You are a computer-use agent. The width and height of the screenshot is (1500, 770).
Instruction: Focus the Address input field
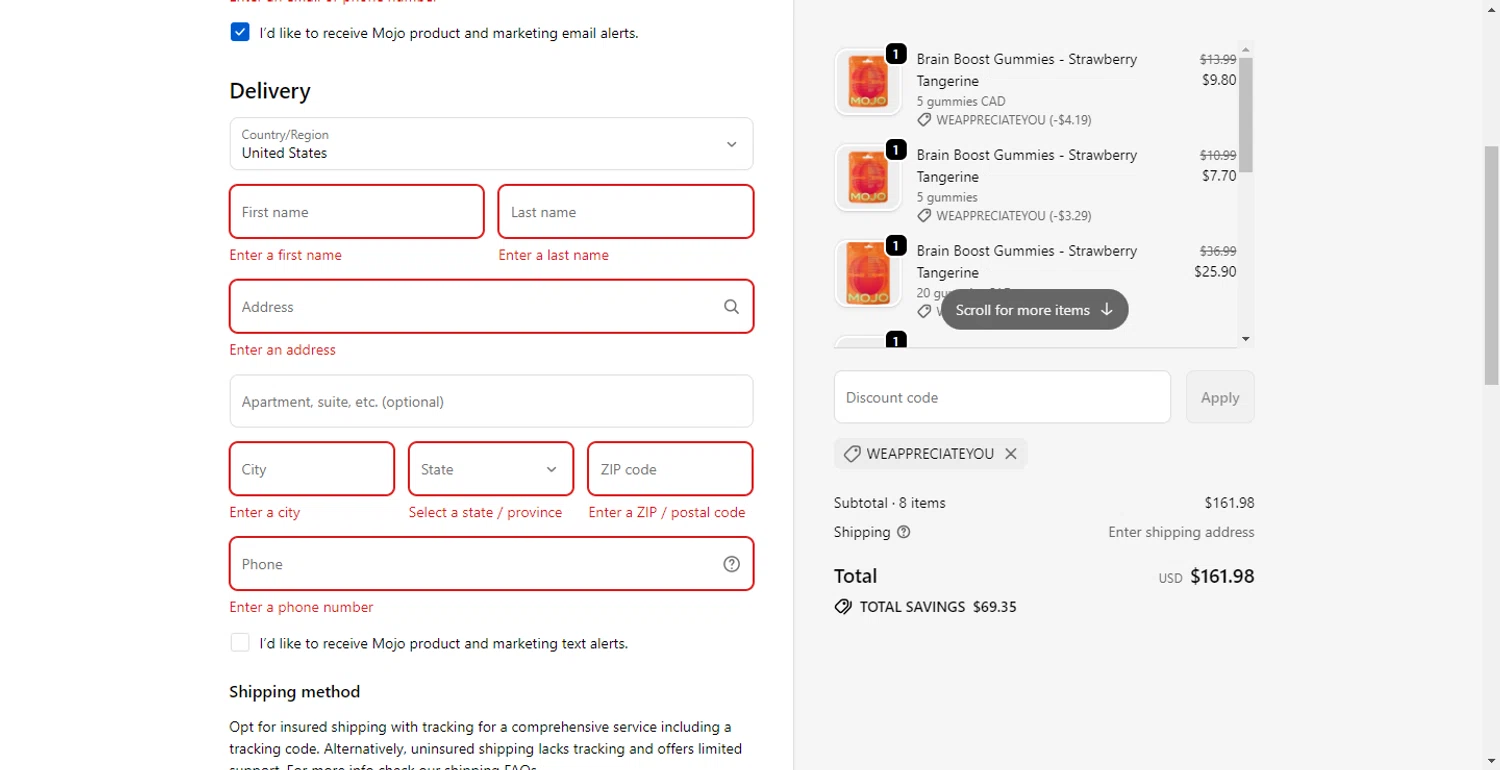(x=491, y=307)
